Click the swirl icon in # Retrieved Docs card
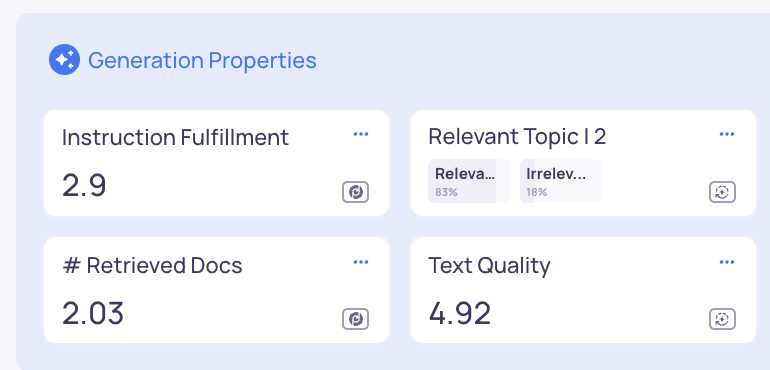 click(356, 319)
